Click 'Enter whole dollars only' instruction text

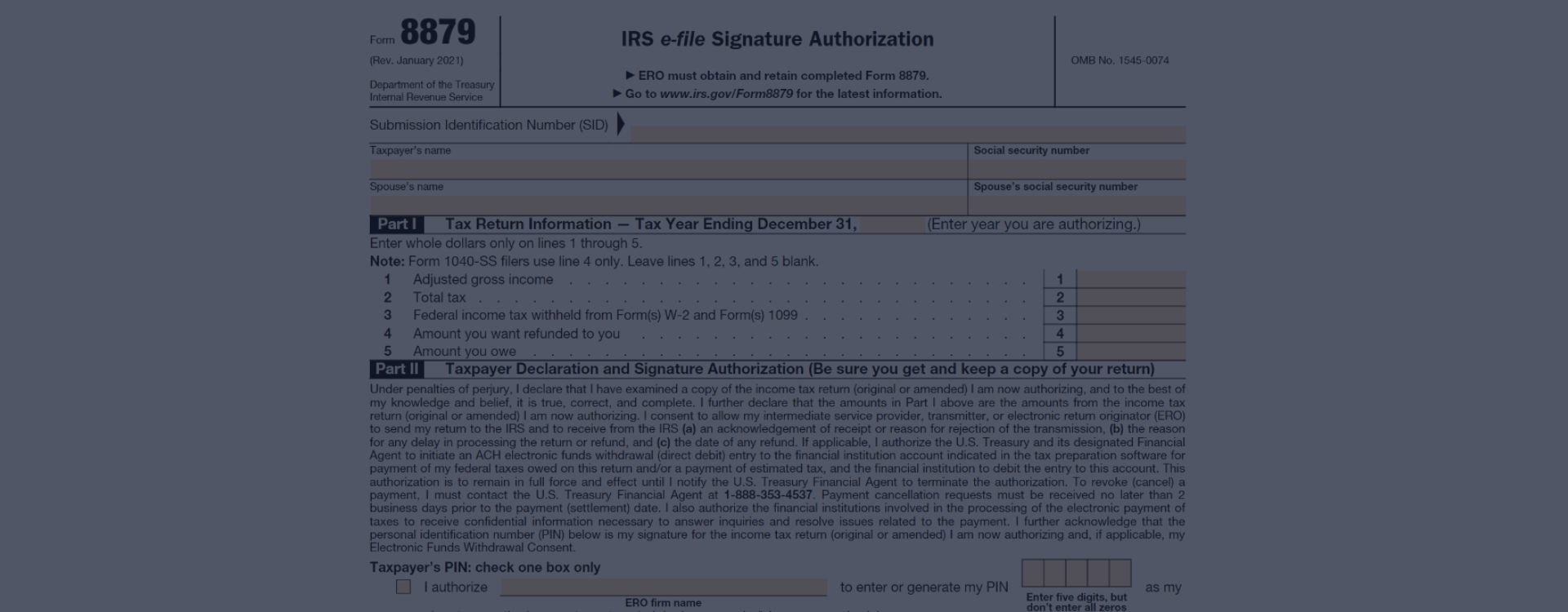[x=506, y=243]
